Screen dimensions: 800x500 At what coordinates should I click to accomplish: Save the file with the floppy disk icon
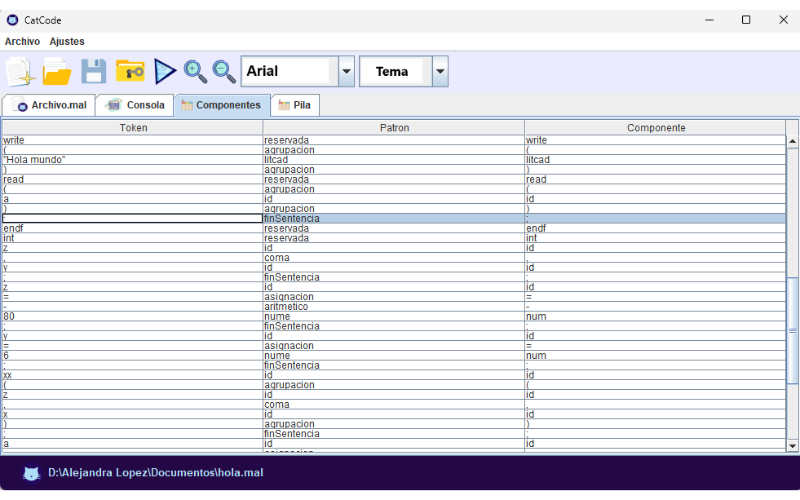click(93, 72)
